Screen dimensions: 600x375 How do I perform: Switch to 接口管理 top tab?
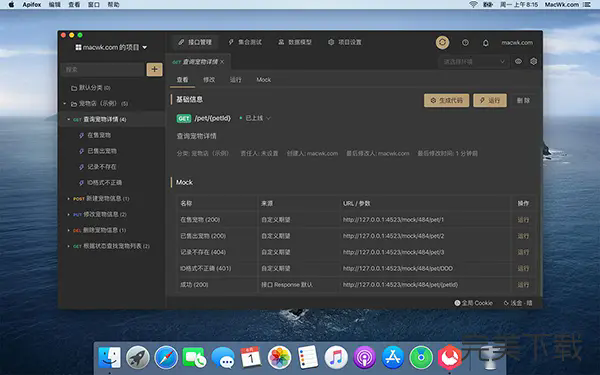(x=195, y=42)
